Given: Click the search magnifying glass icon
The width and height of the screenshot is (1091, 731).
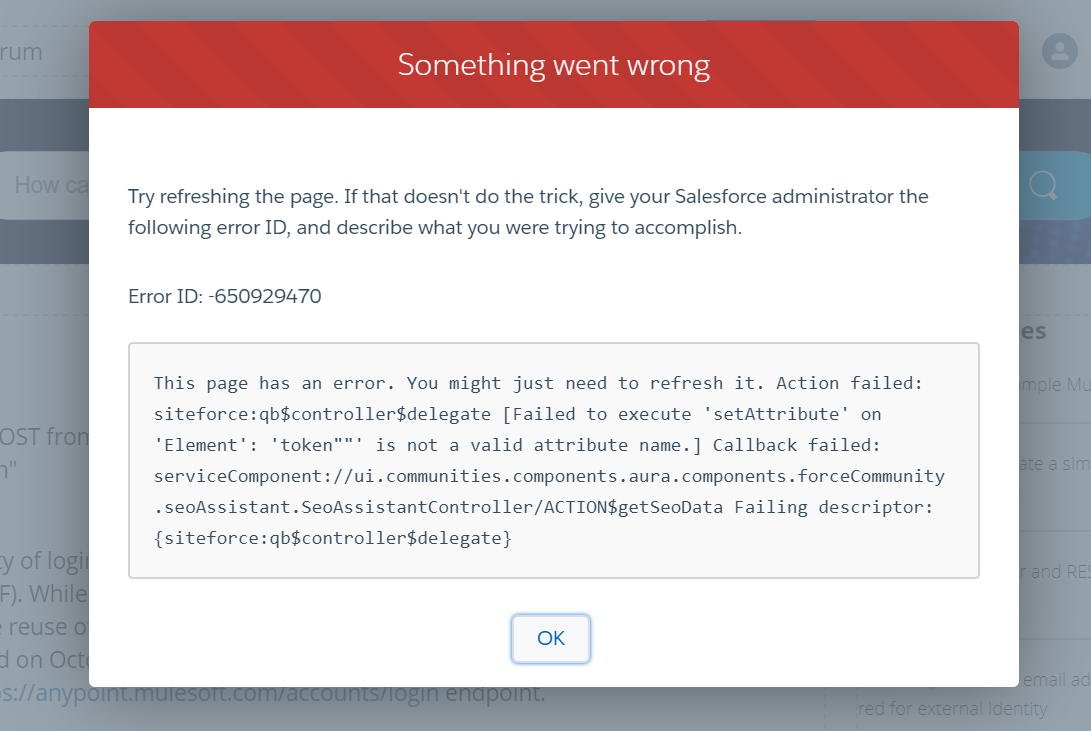Looking at the screenshot, I should tap(1044, 184).
